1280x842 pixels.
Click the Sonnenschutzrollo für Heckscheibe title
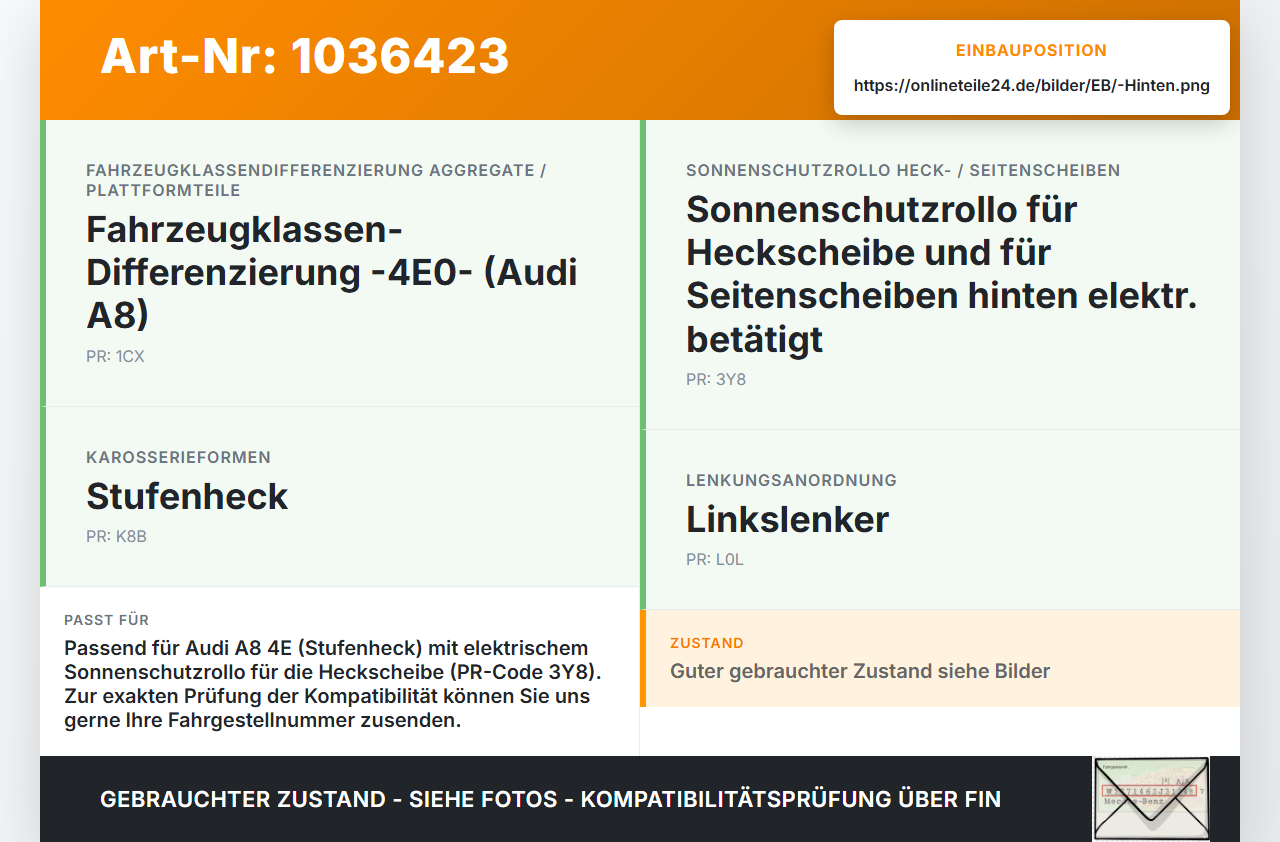[x=942, y=274]
